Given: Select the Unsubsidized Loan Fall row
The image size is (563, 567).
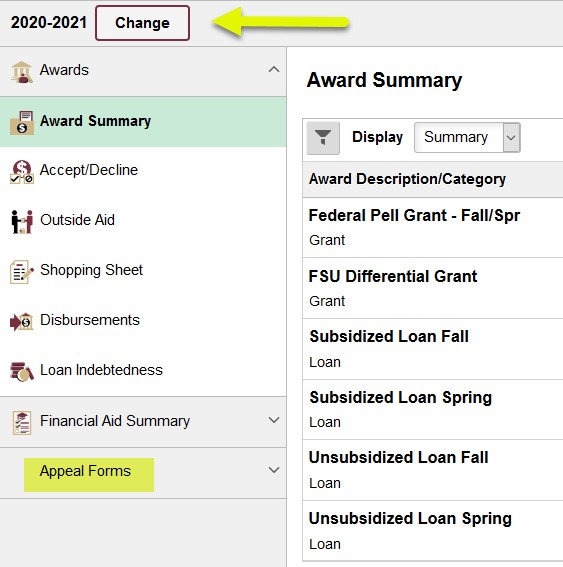Looking at the screenshot, I should [x=432, y=470].
